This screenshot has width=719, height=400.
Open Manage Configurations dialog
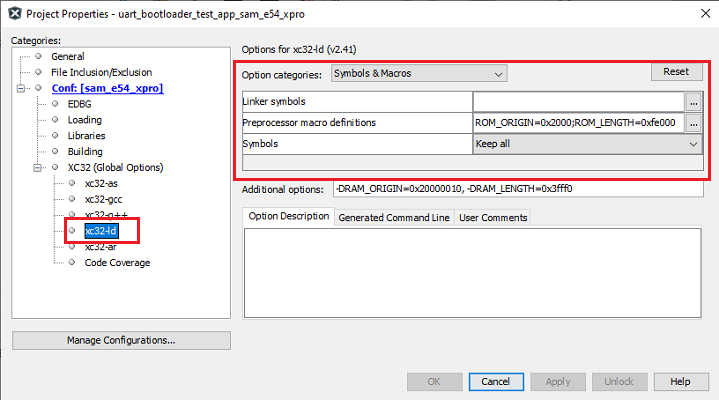click(x=121, y=340)
